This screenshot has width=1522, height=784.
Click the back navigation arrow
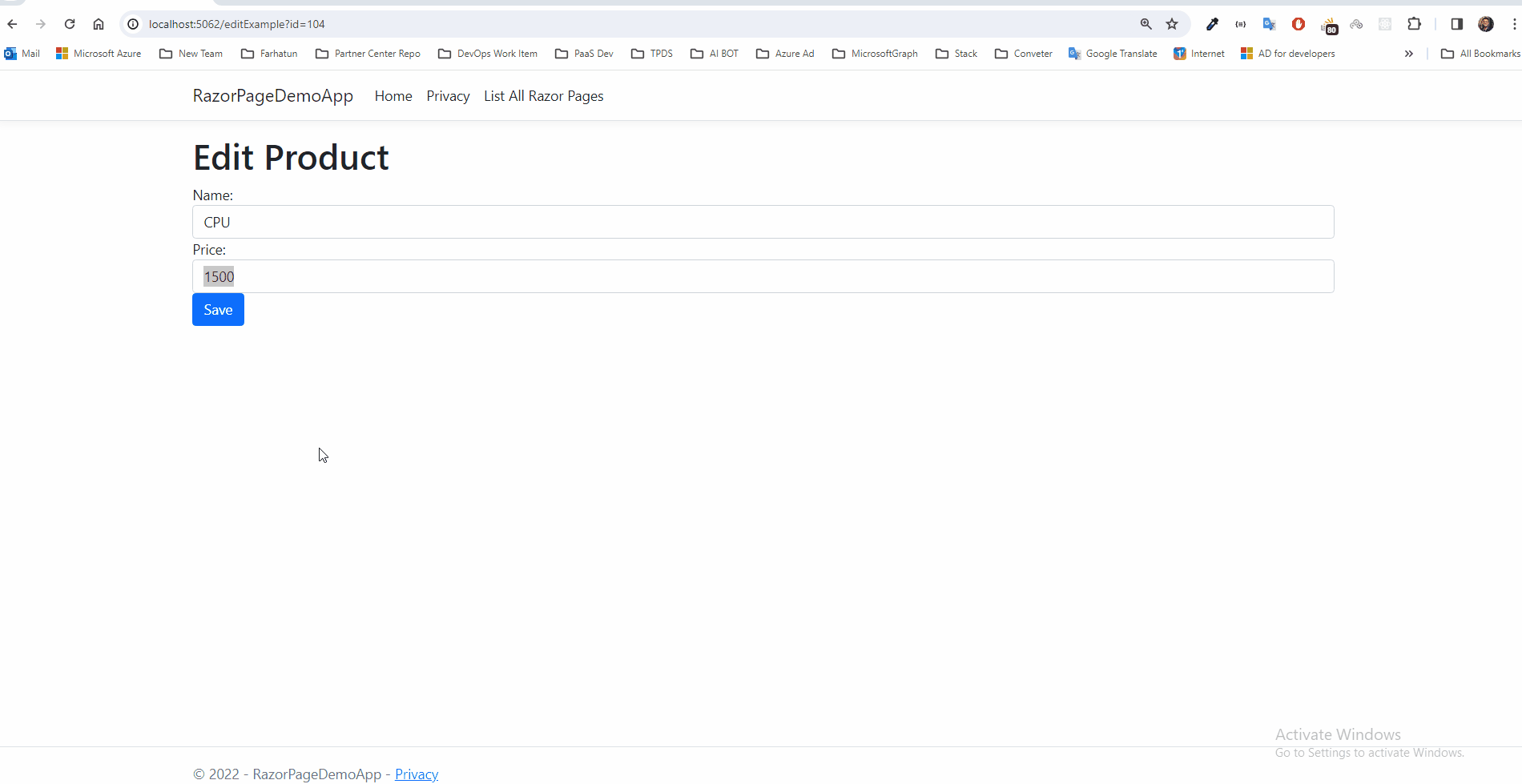(x=12, y=24)
